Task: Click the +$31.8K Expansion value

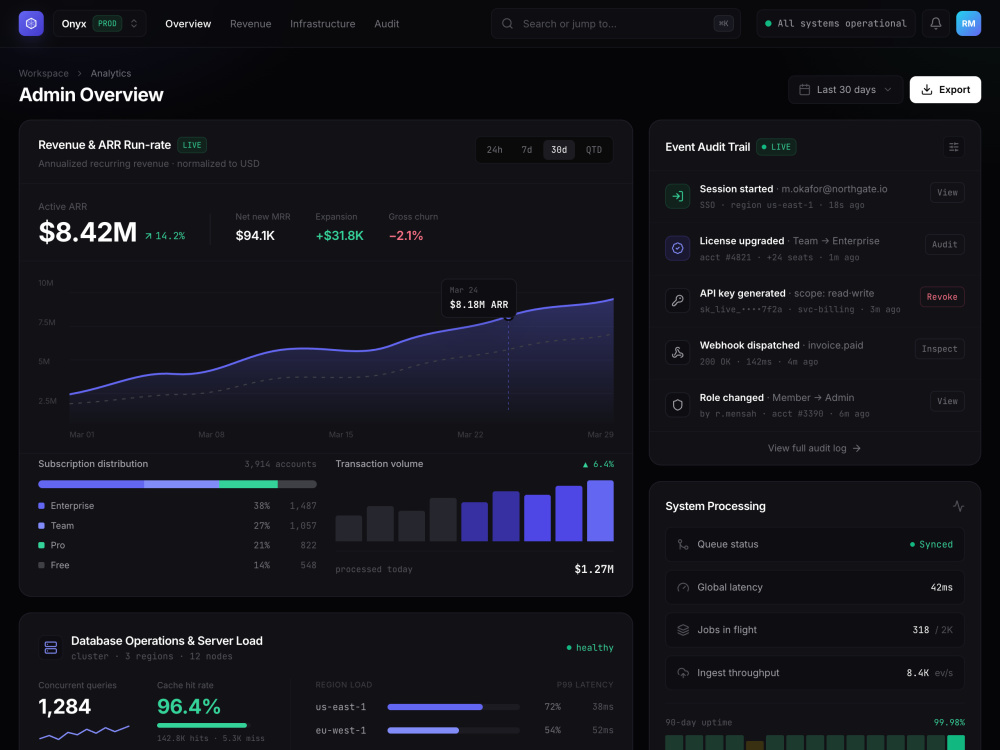Action: [339, 235]
